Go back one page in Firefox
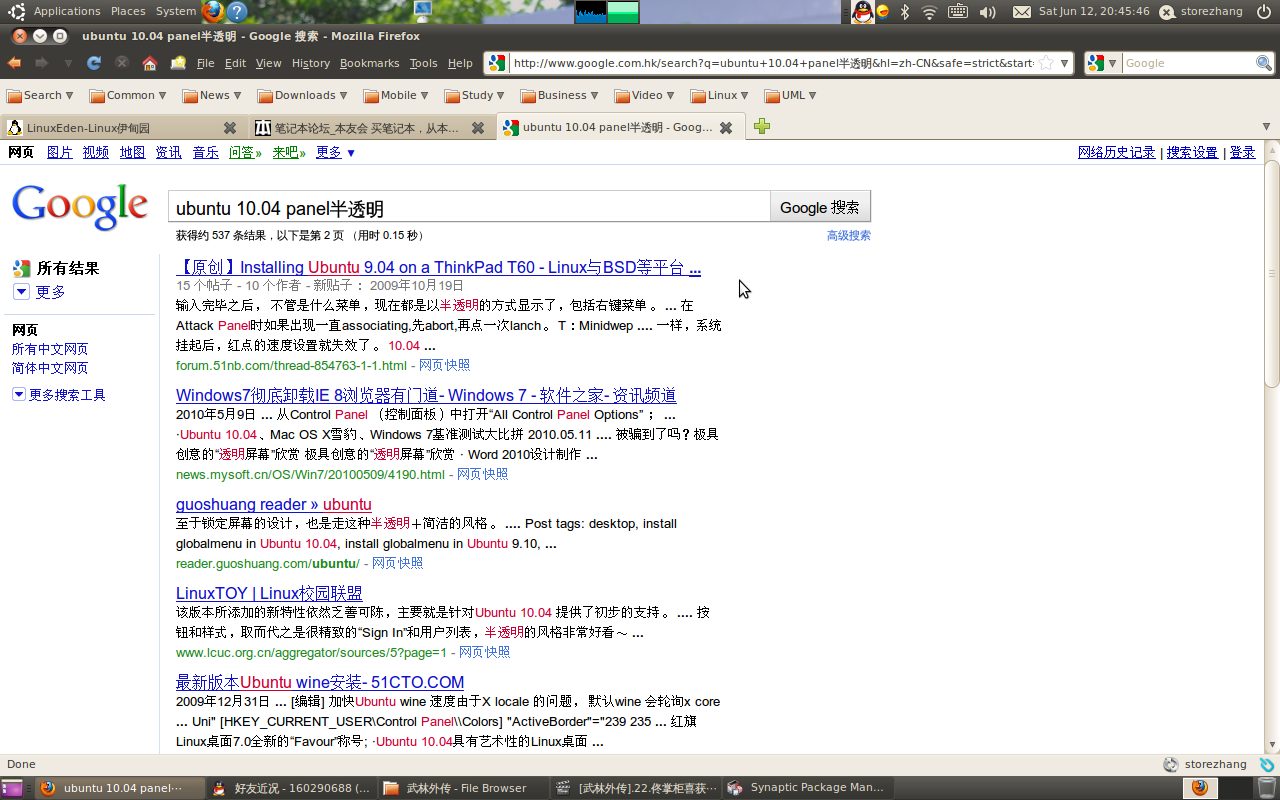Viewport: 1280px width, 800px height. coord(14,63)
